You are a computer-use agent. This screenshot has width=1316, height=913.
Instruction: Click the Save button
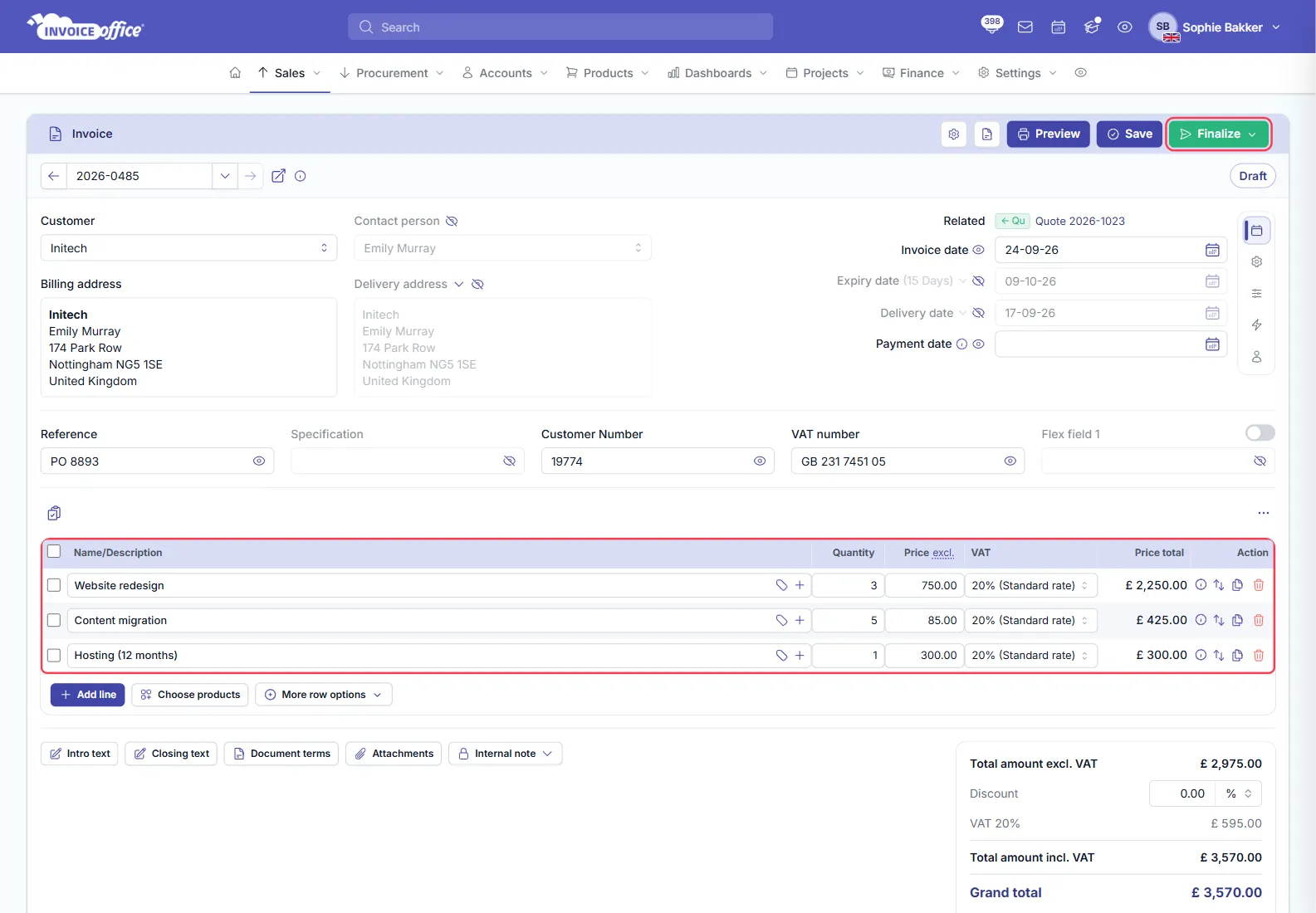(x=1129, y=134)
